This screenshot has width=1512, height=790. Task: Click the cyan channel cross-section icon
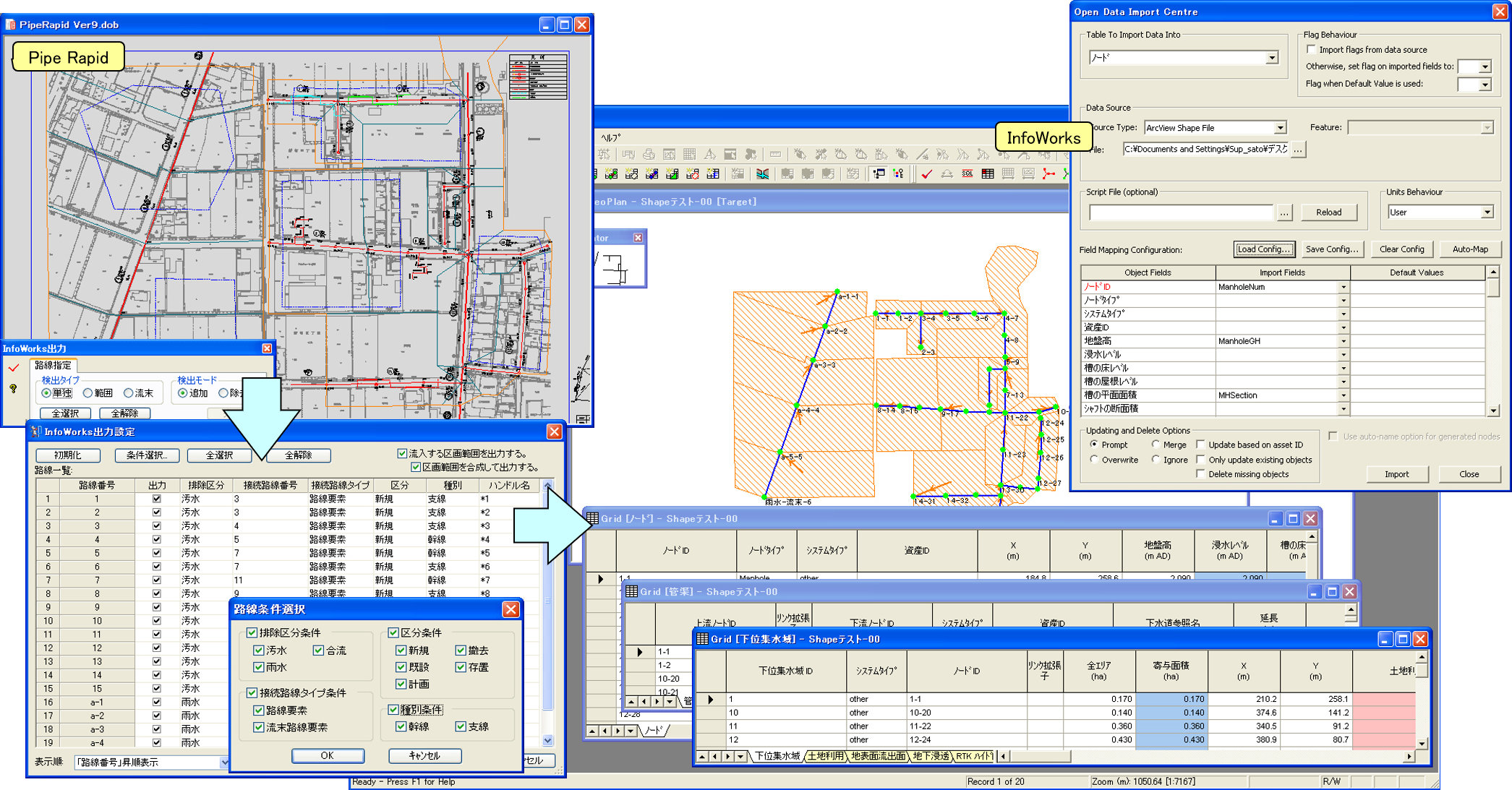(762, 174)
